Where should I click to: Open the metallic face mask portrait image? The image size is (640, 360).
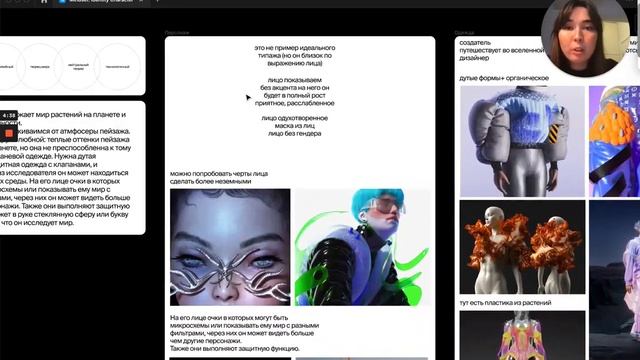click(x=230, y=247)
